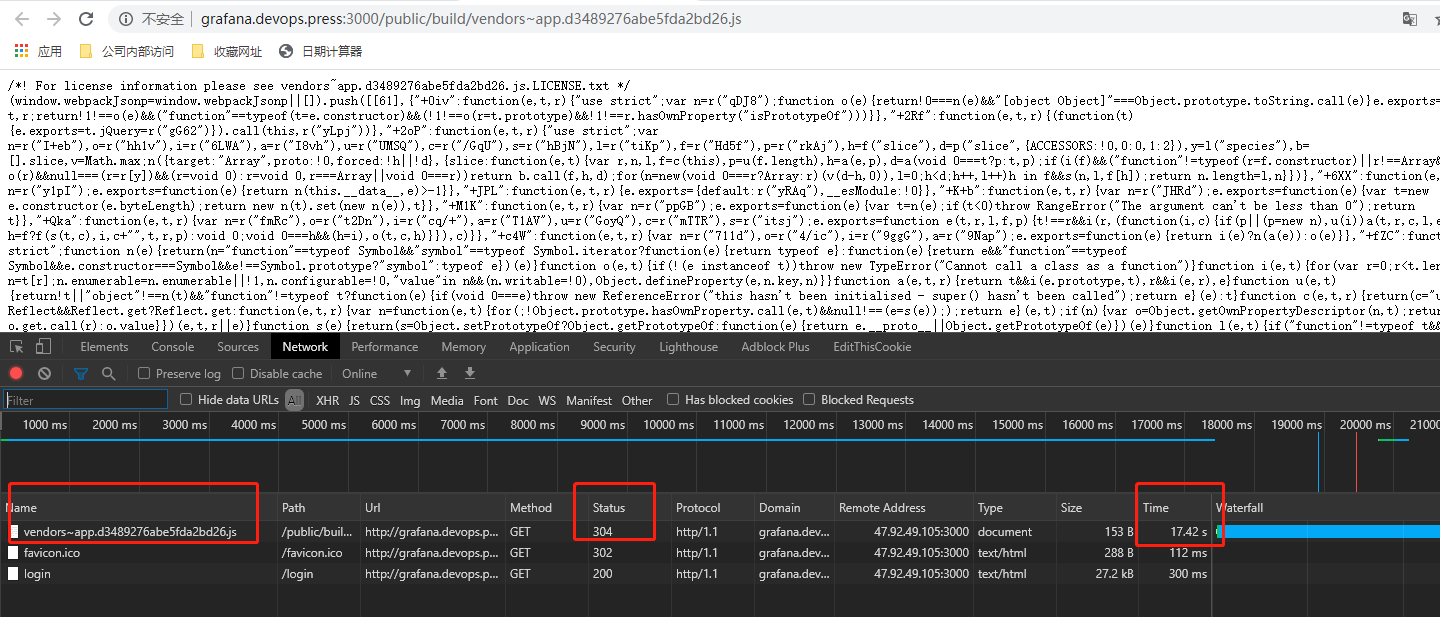Reload the current page
The image size is (1440, 617).
pyautogui.click(x=86, y=18)
